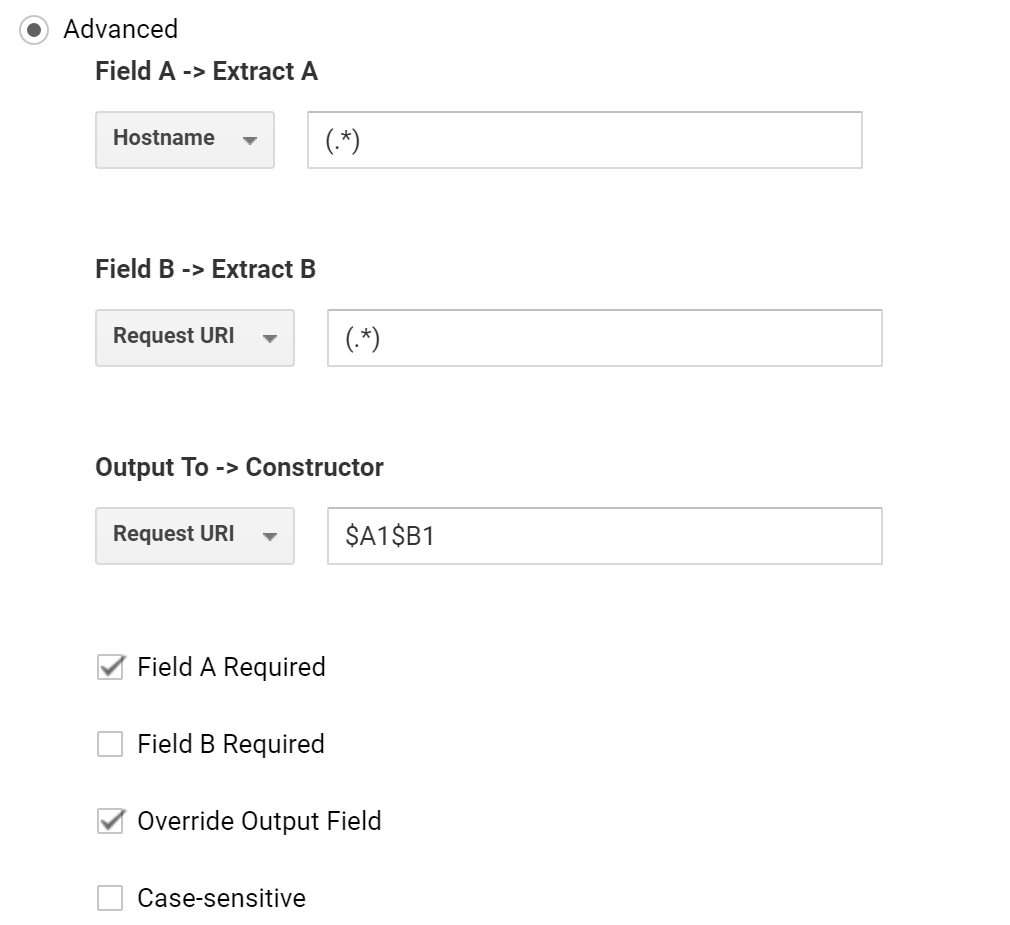Focus the Extract B pattern input field
Viewport: 1010px width, 925px height.
point(604,338)
